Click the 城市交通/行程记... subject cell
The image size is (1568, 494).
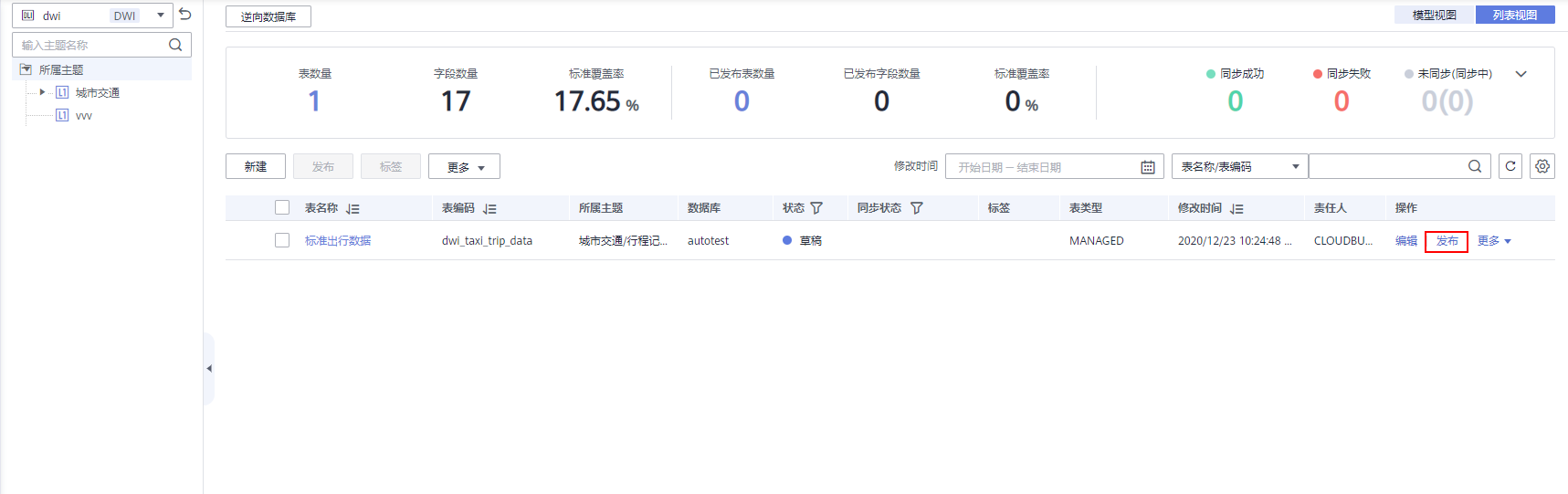click(623, 241)
